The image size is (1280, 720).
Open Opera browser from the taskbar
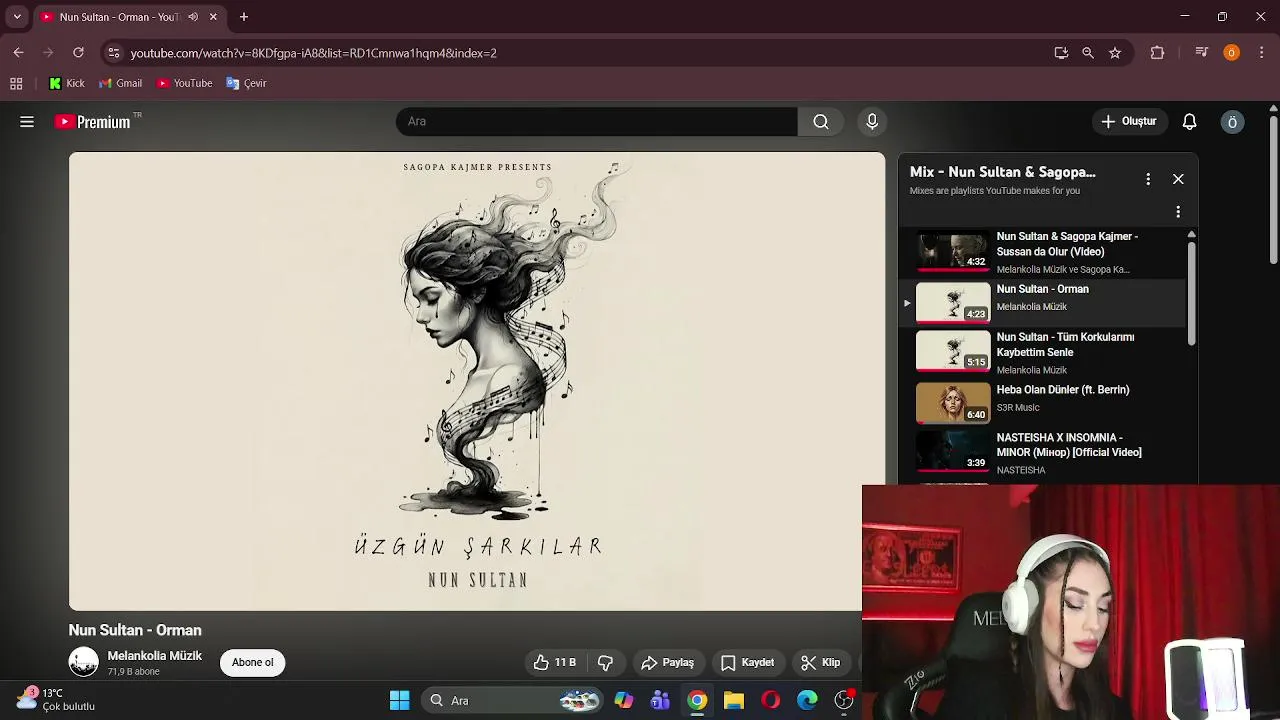pyautogui.click(x=771, y=701)
